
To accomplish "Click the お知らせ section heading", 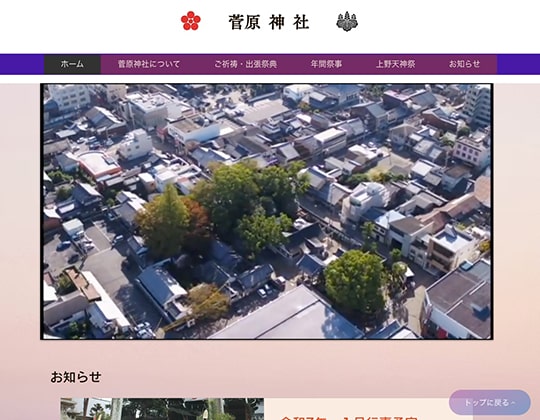I will [76, 377].
